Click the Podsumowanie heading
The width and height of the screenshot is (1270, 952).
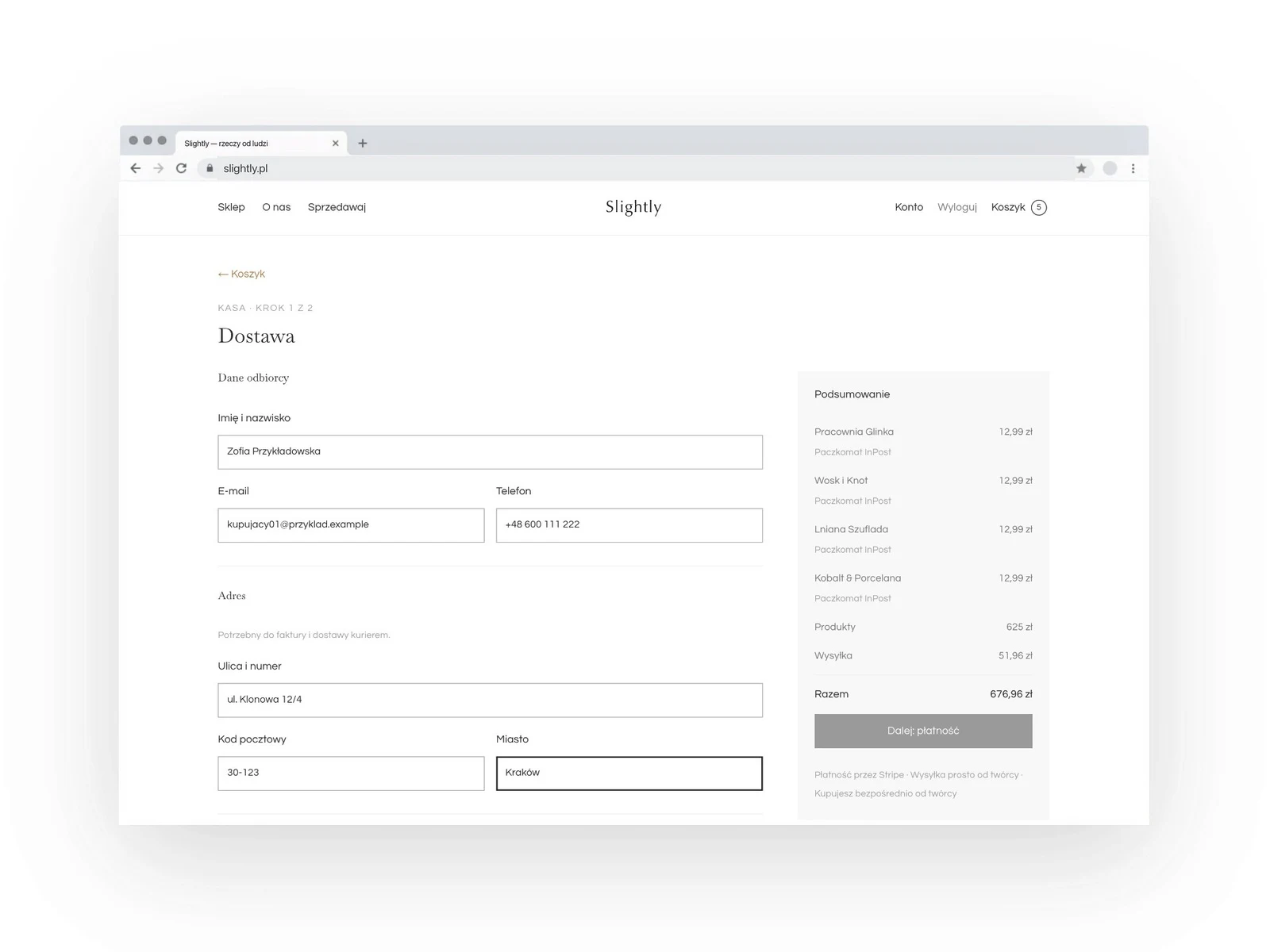tap(852, 394)
